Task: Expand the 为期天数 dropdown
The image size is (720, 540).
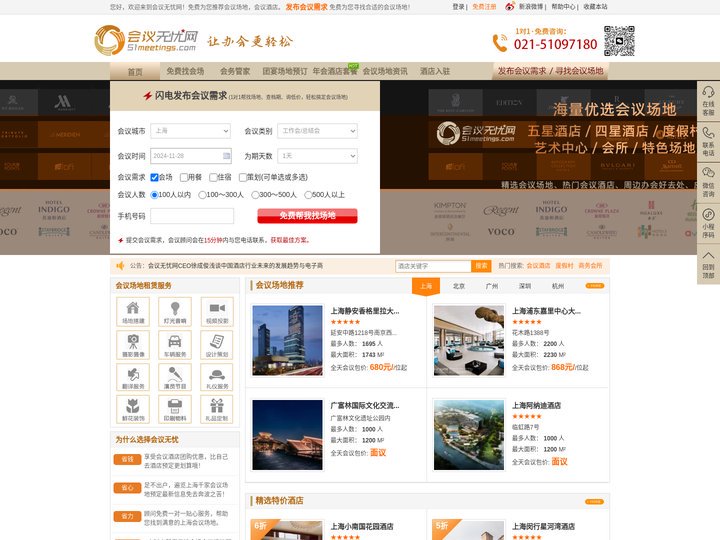Action: [317, 156]
